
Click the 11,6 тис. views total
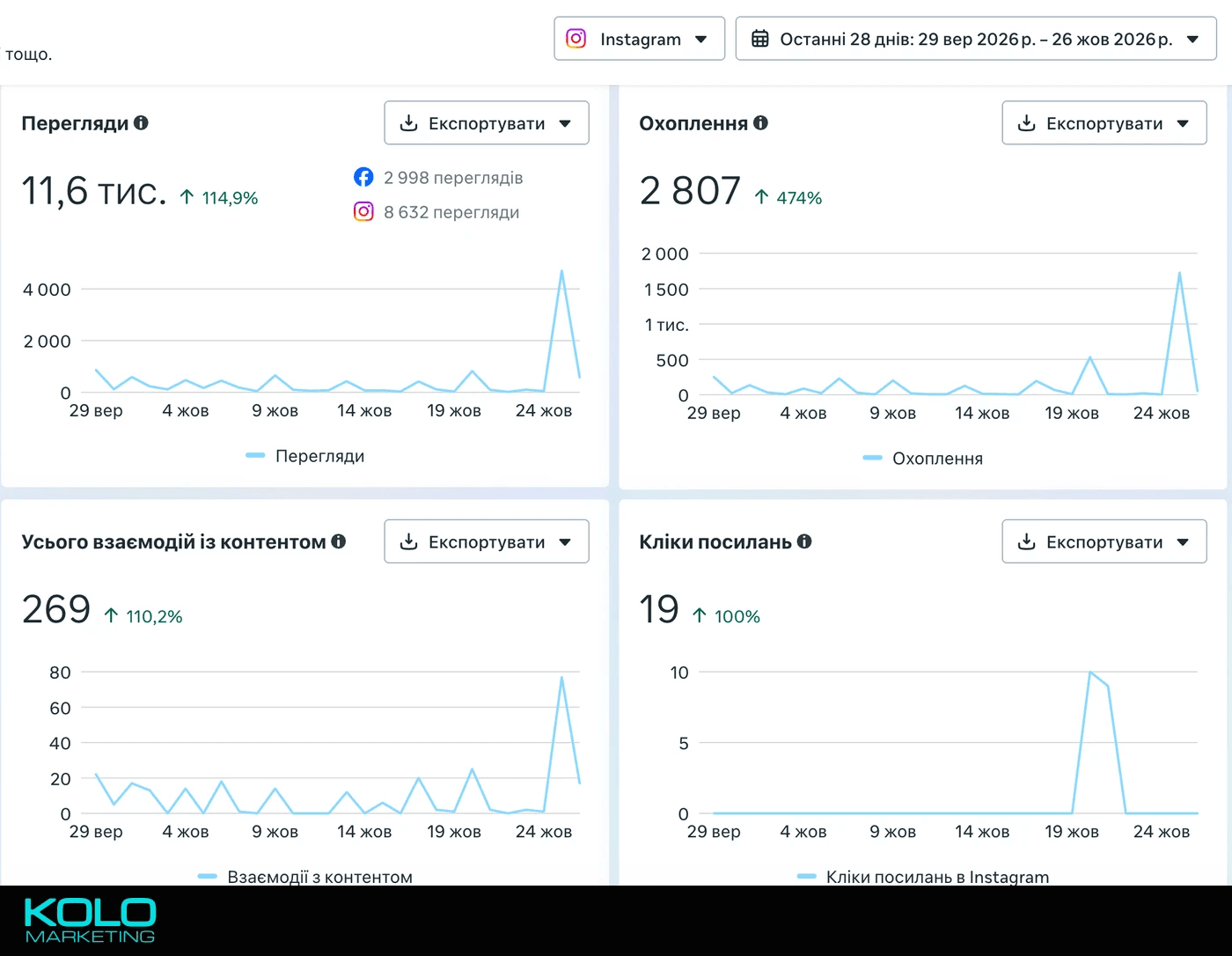94,191
